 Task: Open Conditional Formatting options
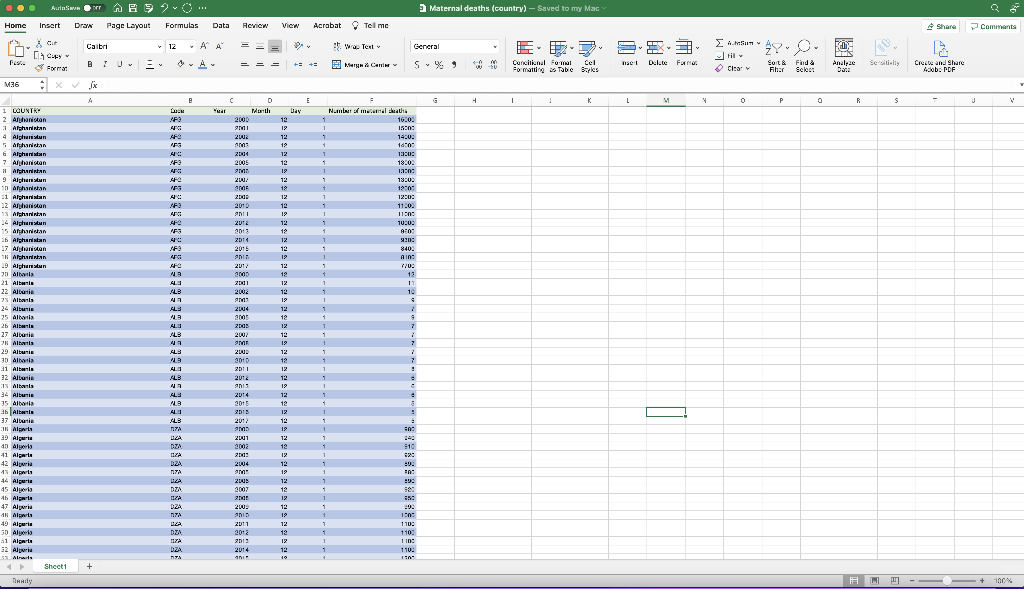click(x=527, y=55)
